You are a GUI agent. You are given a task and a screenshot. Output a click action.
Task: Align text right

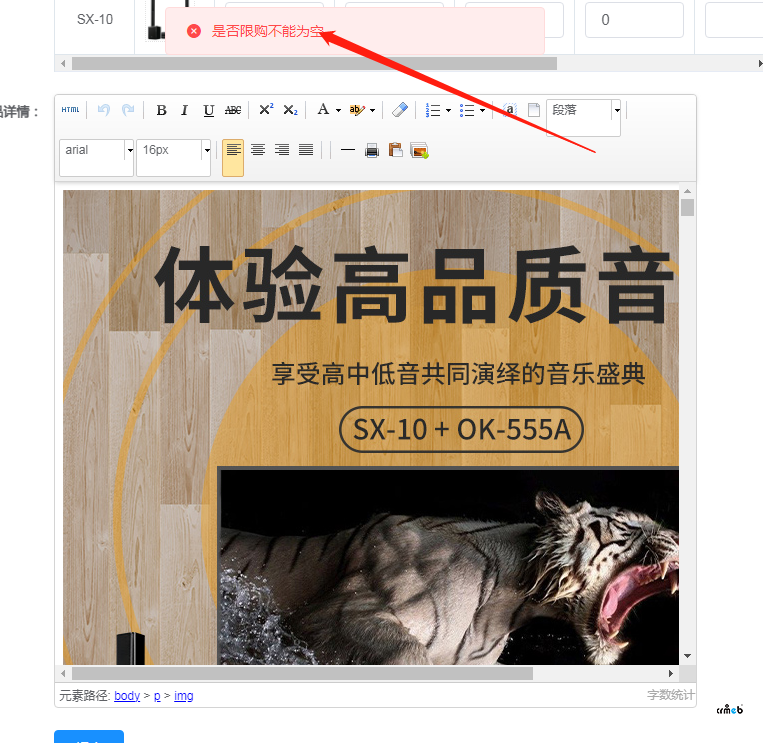[x=282, y=150]
